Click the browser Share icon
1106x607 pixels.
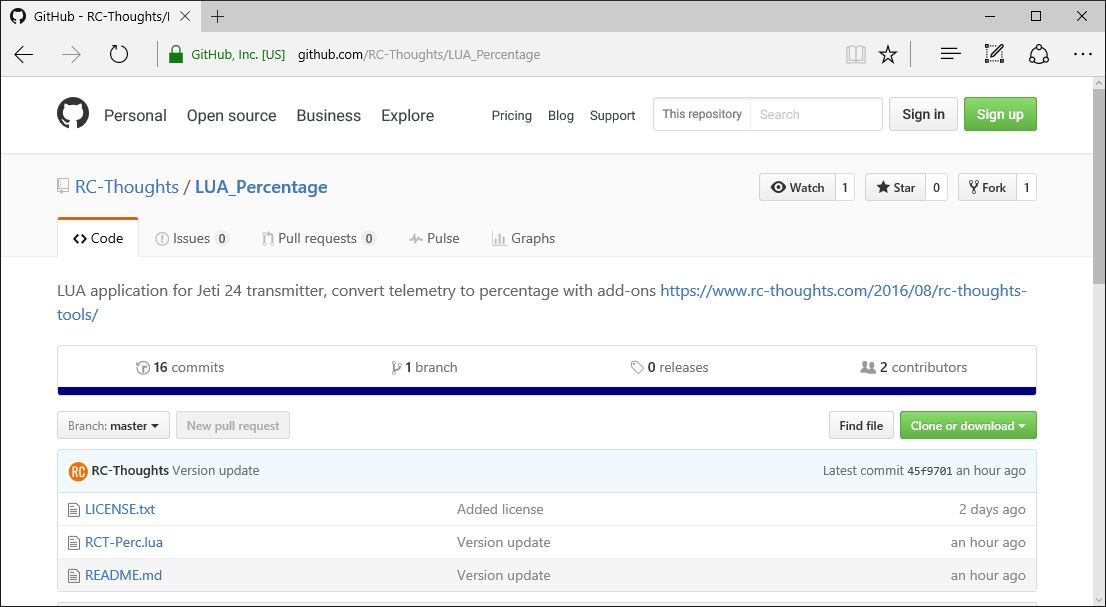[x=1039, y=54]
